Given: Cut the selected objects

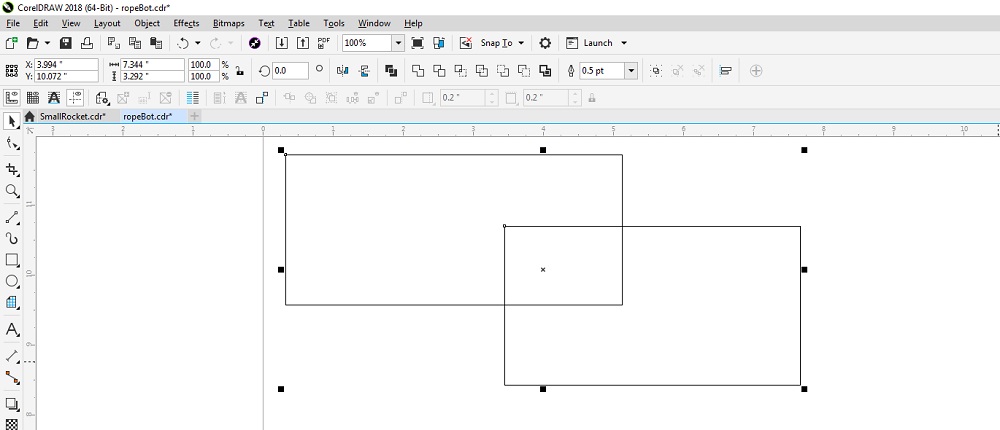Looking at the screenshot, I should tap(114, 43).
